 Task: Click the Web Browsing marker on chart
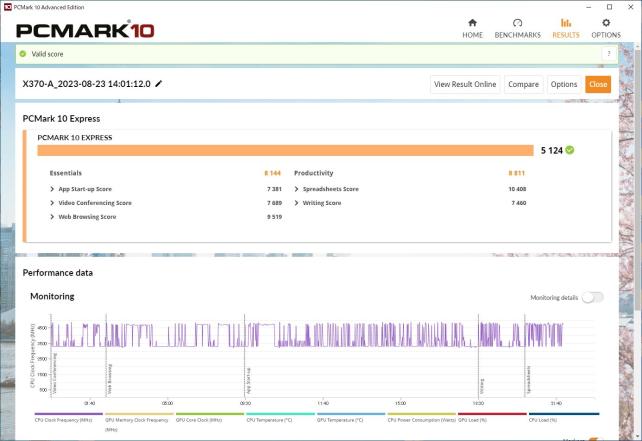point(110,379)
